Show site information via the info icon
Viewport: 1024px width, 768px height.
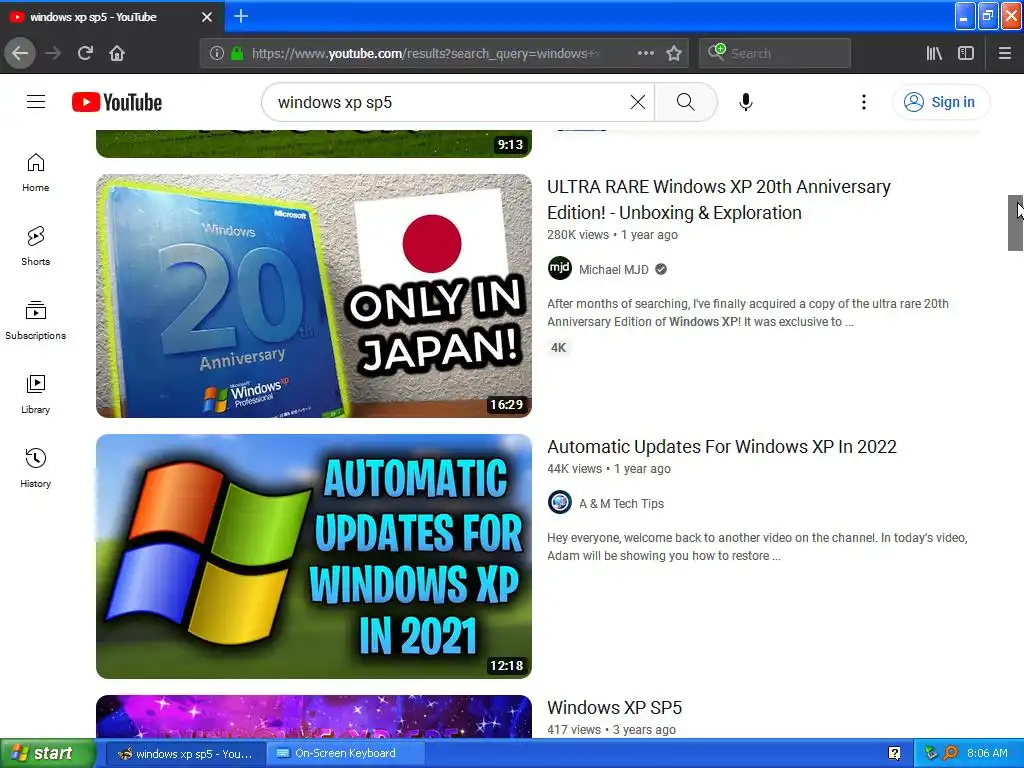217,53
